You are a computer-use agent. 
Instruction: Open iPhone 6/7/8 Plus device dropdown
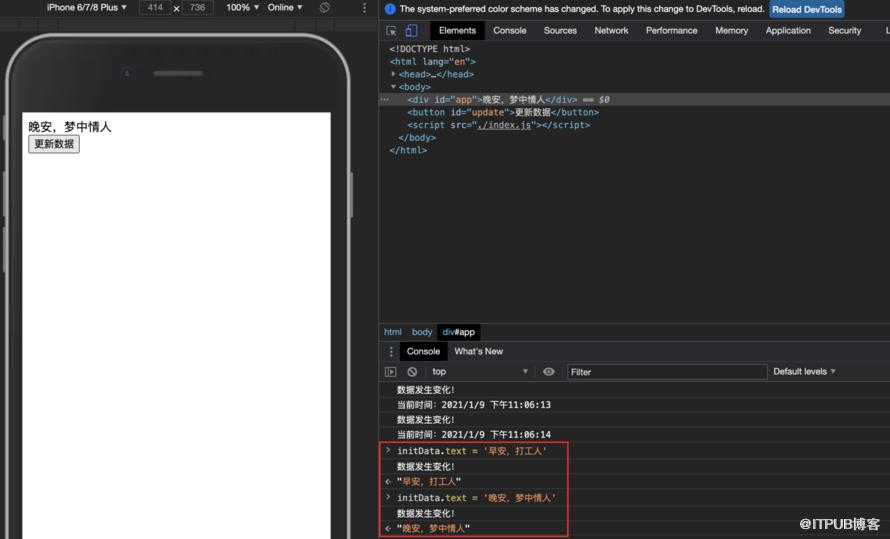86,7
